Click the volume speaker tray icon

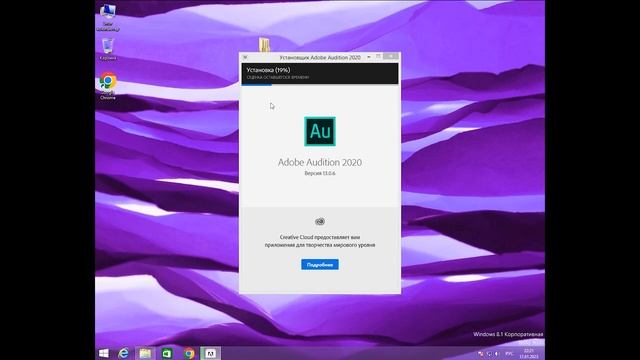click(x=496, y=353)
